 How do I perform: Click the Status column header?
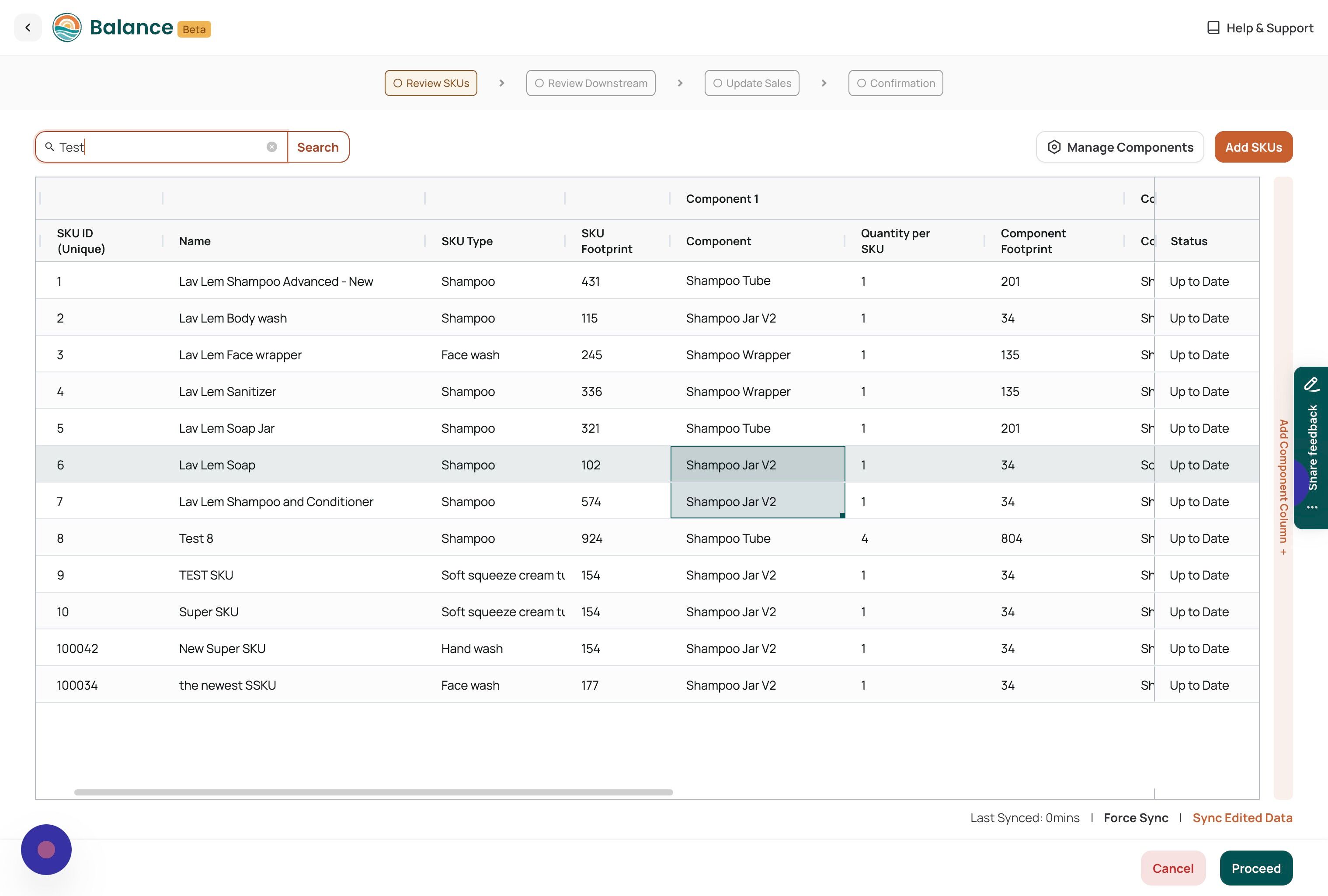coord(1206,241)
